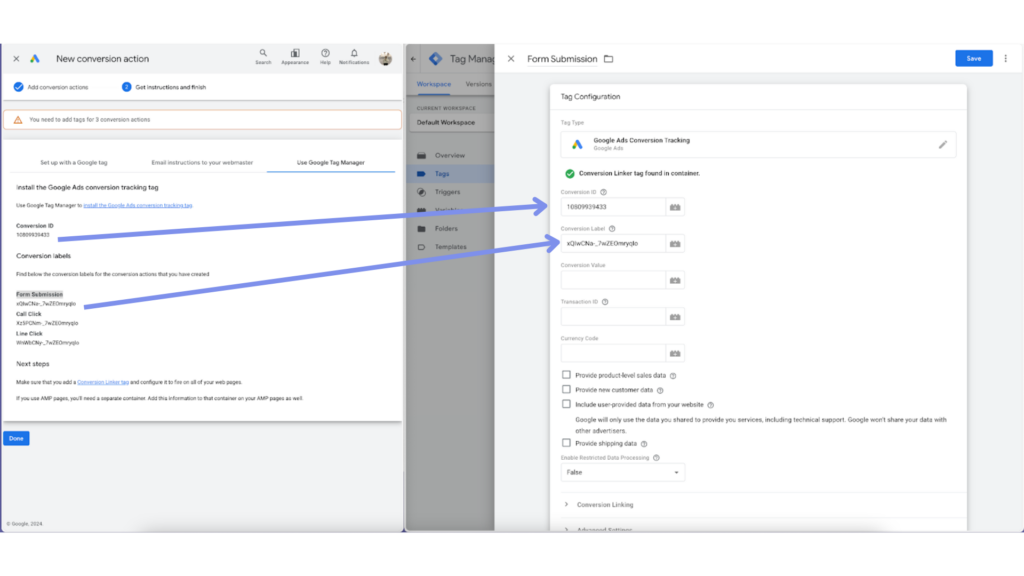This screenshot has width=1024, height=576.
Task: Click the Transaction ID input field
Action: [x=613, y=317]
